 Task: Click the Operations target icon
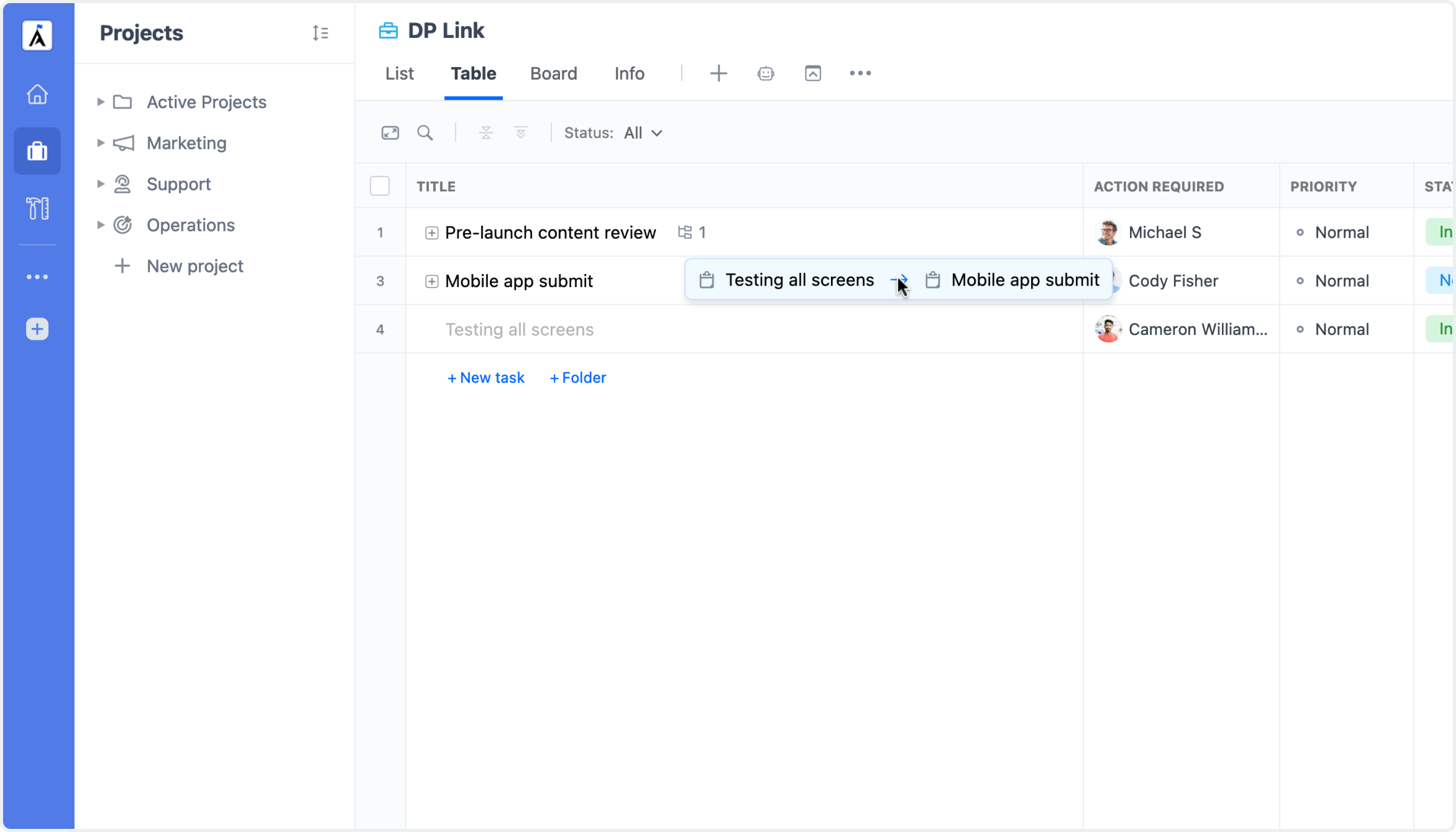[122, 225]
